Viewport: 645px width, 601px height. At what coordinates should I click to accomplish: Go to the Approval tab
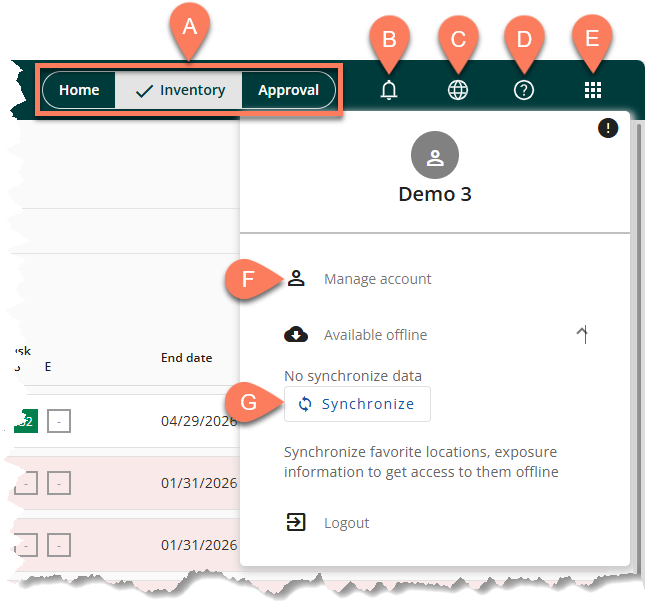click(288, 90)
